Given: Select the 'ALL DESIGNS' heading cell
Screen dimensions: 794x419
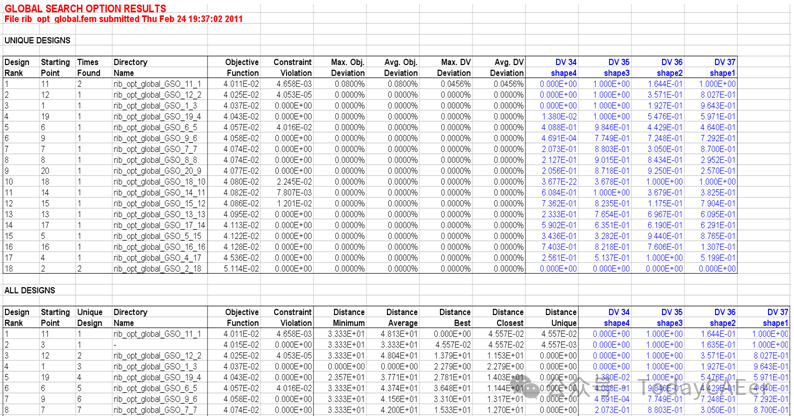Looking at the screenshot, I should point(30,290).
